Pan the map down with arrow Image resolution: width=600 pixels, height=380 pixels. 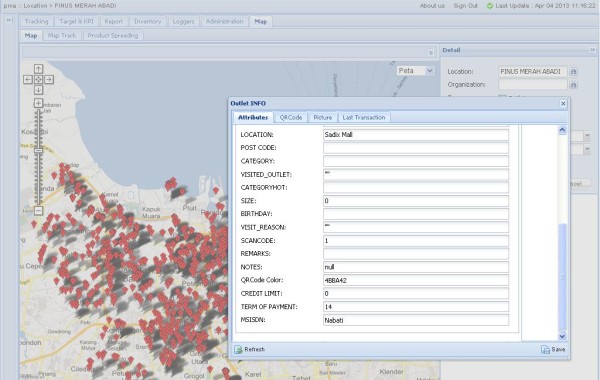[x=38, y=90]
